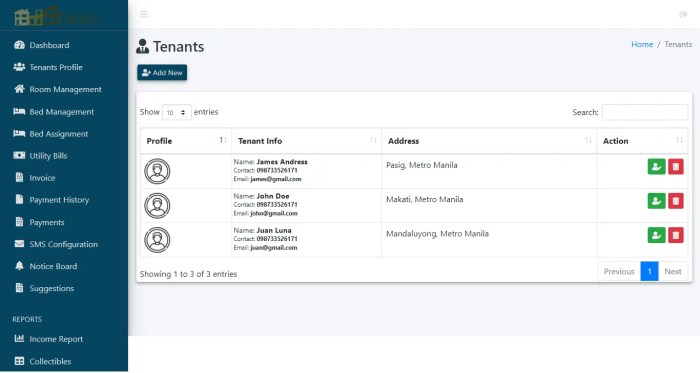
Task: Follow the Home breadcrumb link
Action: click(x=642, y=45)
